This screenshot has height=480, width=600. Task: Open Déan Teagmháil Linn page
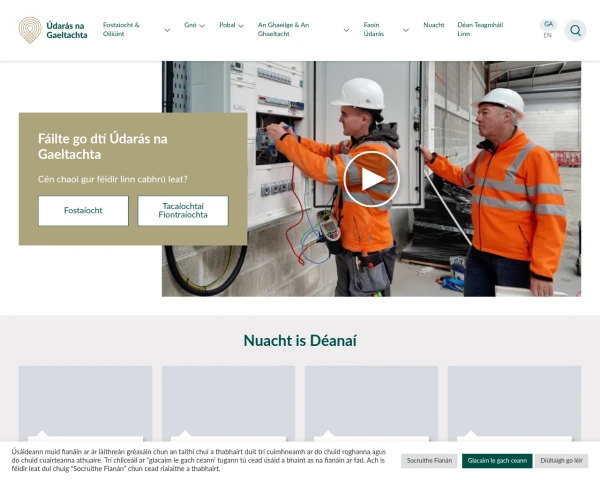click(480, 29)
